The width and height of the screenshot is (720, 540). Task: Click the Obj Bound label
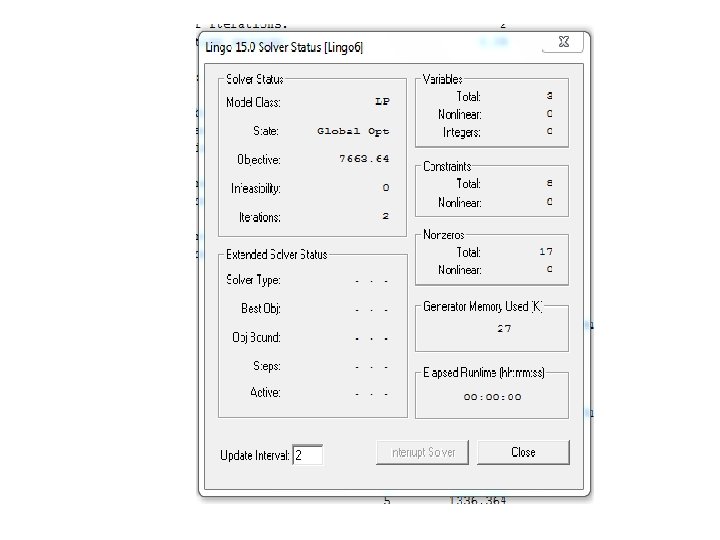(x=256, y=338)
